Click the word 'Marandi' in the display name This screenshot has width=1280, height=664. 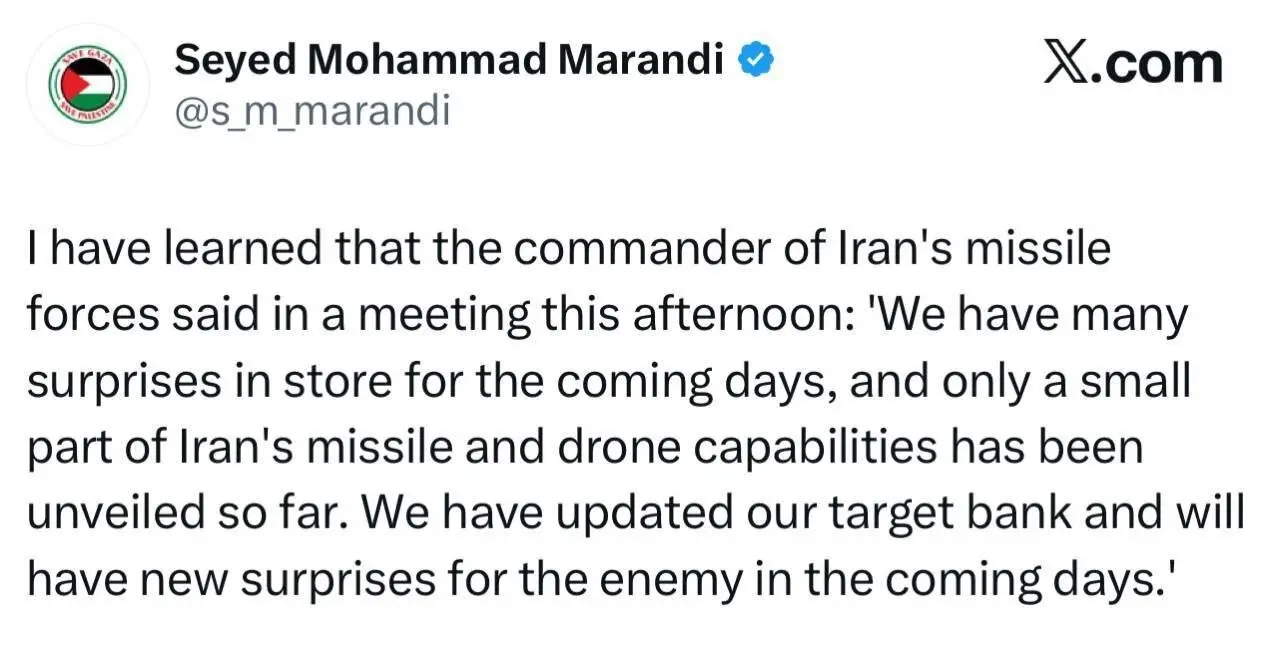641,62
